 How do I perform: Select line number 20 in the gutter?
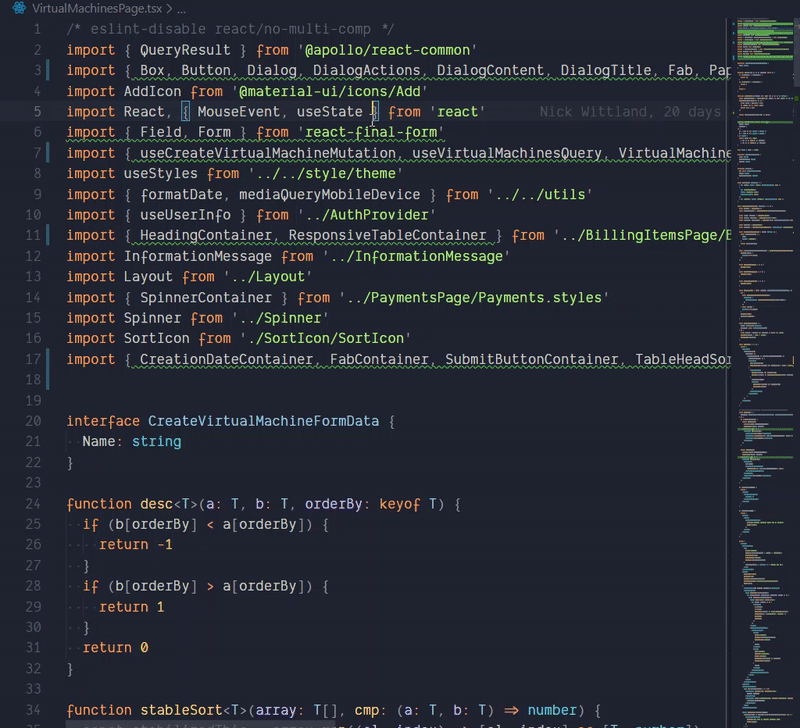point(33,421)
